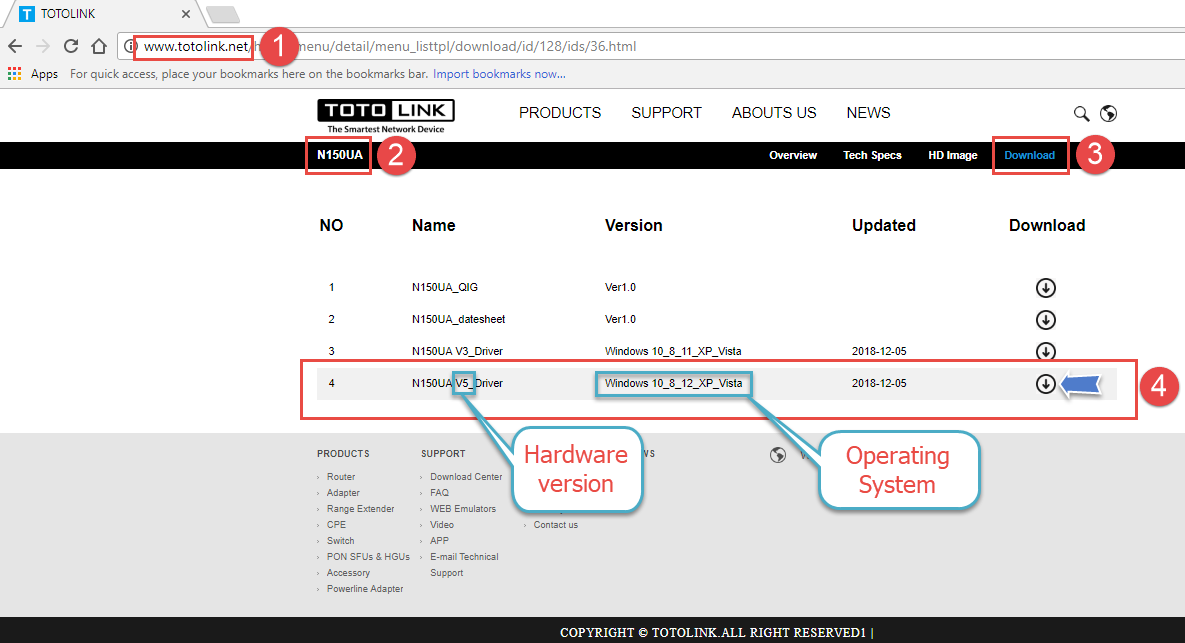
Task: Open the Adapter footer link
Action: (x=343, y=493)
